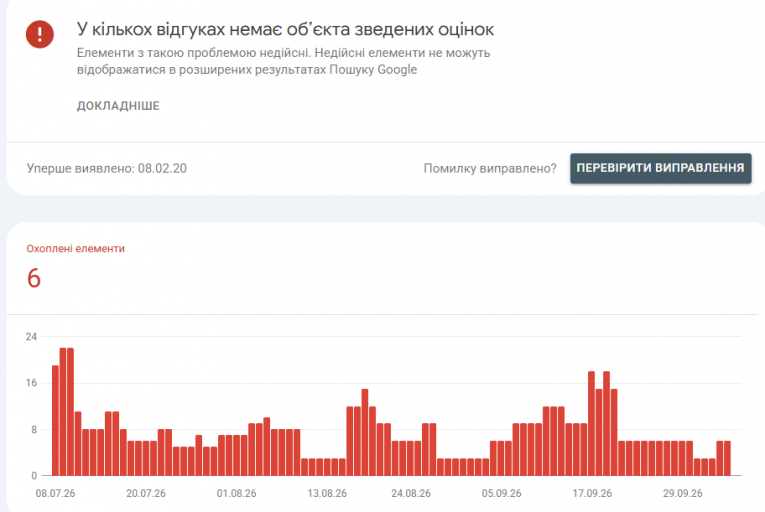
Task: Click the 'Помилку виправлено?' label
Action: [x=490, y=168]
